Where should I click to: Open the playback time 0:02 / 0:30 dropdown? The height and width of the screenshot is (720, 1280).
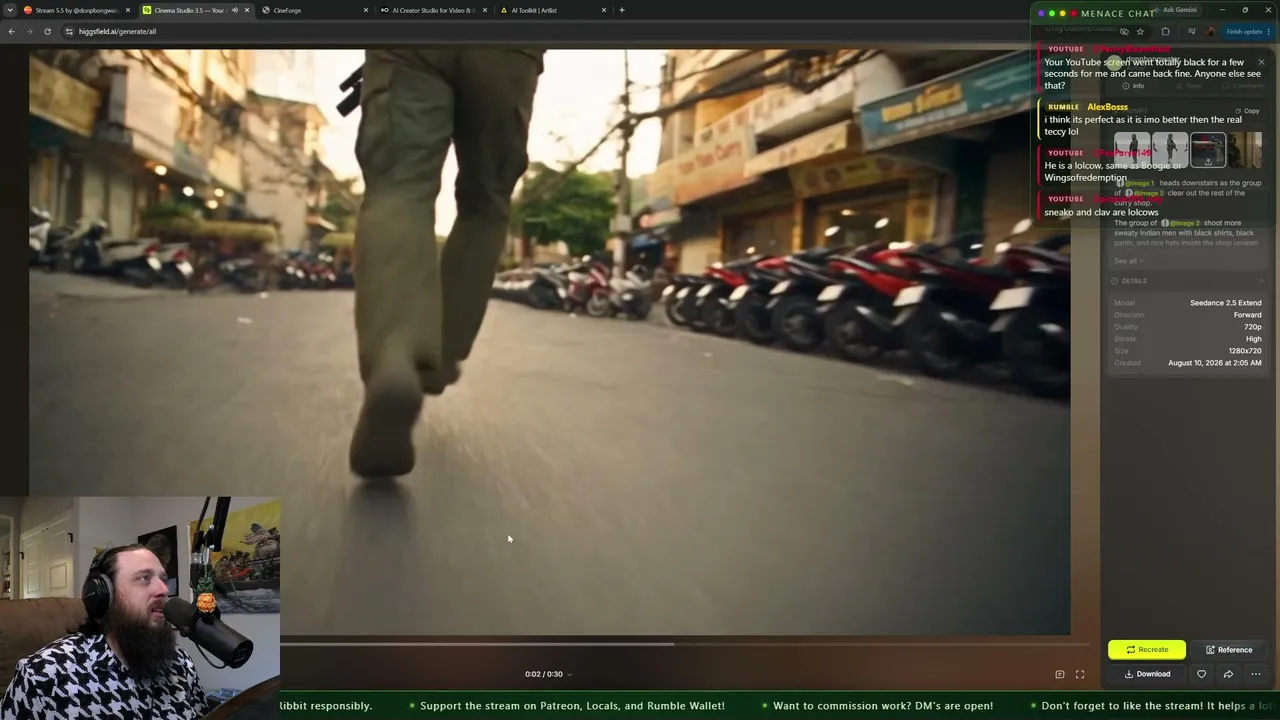pyautogui.click(x=548, y=675)
